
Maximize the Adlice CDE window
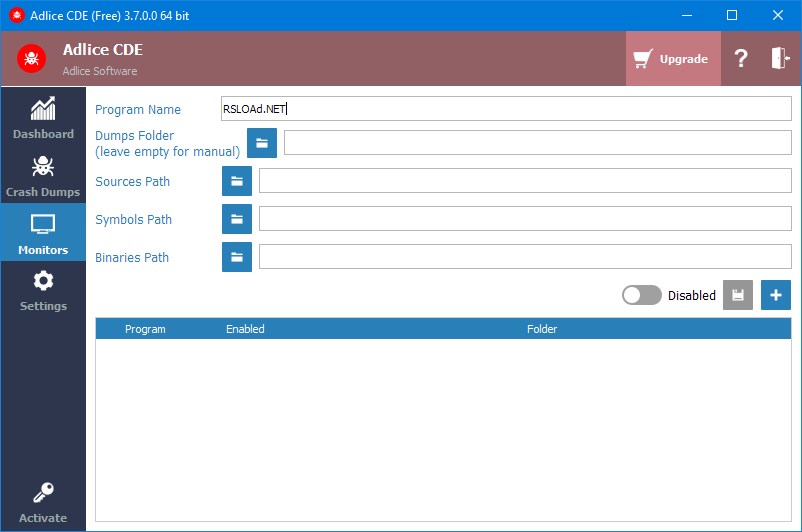(x=732, y=15)
